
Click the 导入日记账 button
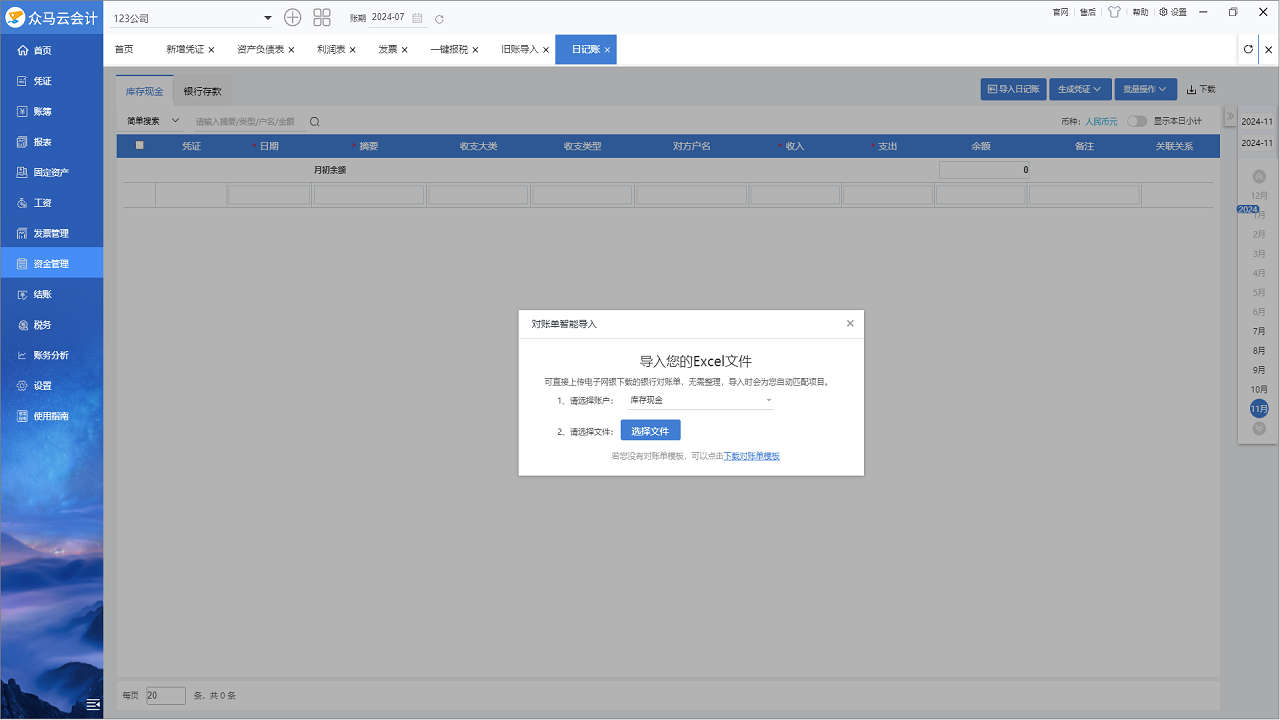click(x=1013, y=88)
